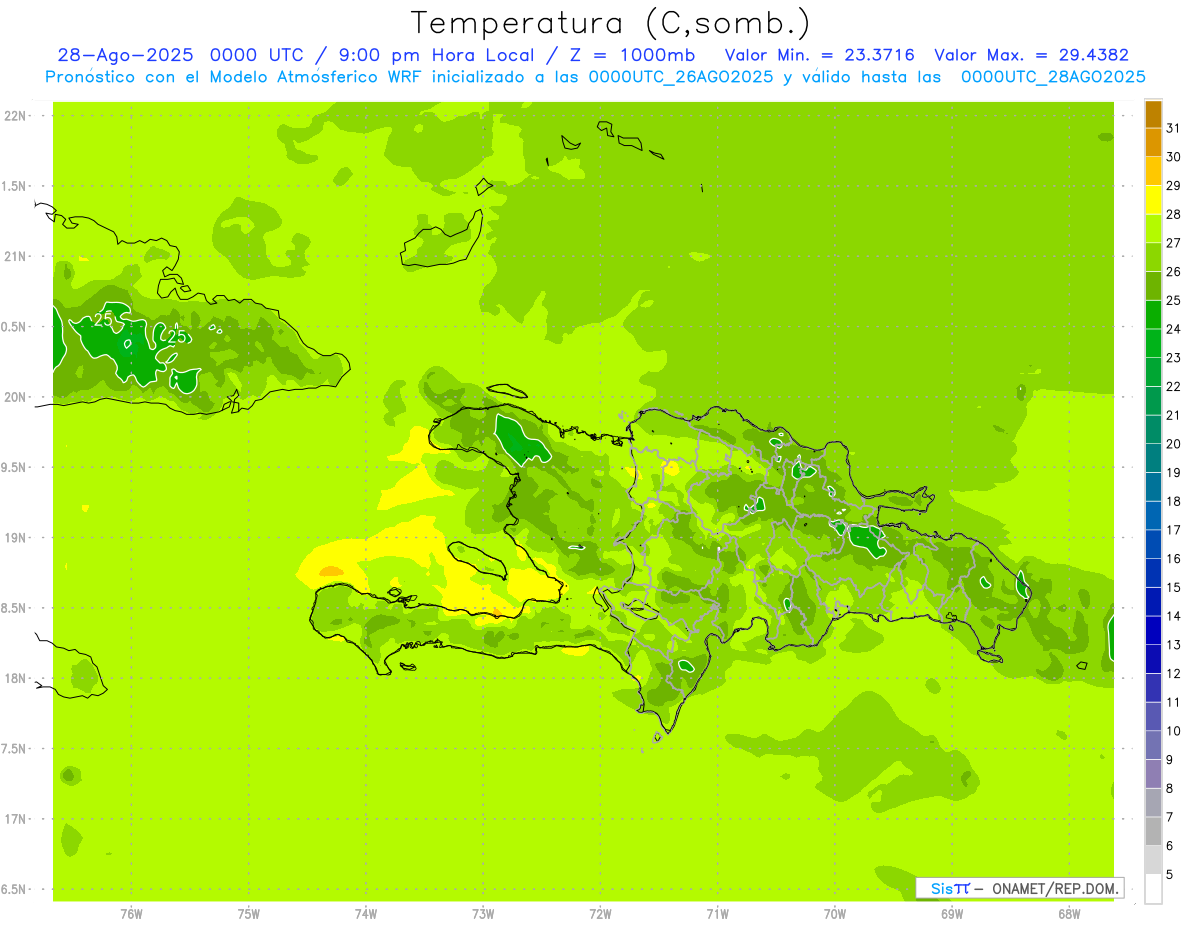The width and height of the screenshot is (1200, 927).
Task: Click the title 'Temperatura (C,somb.)'
Action: (611, 24)
